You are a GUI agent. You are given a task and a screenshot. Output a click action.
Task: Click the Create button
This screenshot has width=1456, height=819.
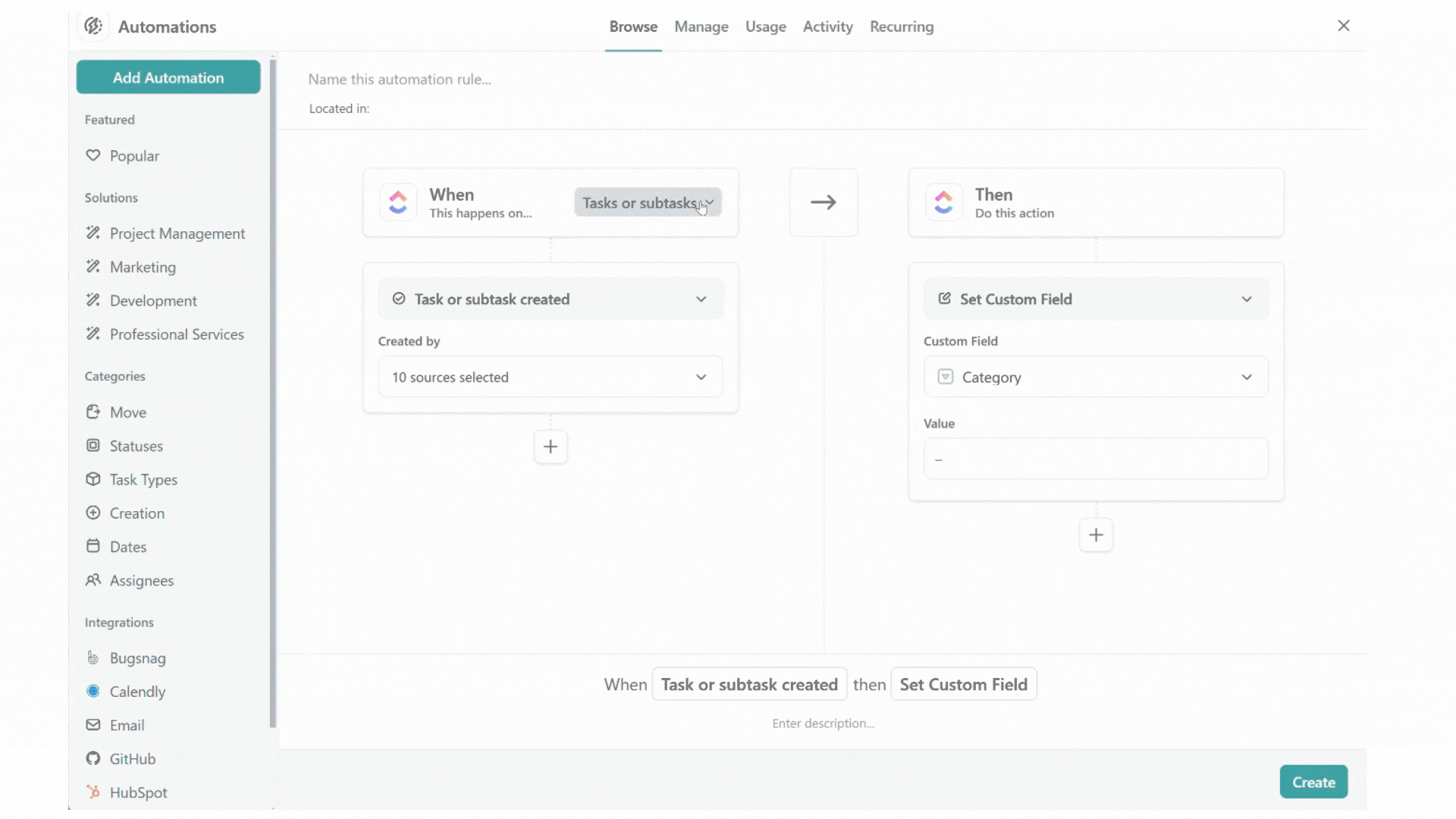click(x=1313, y=782)
